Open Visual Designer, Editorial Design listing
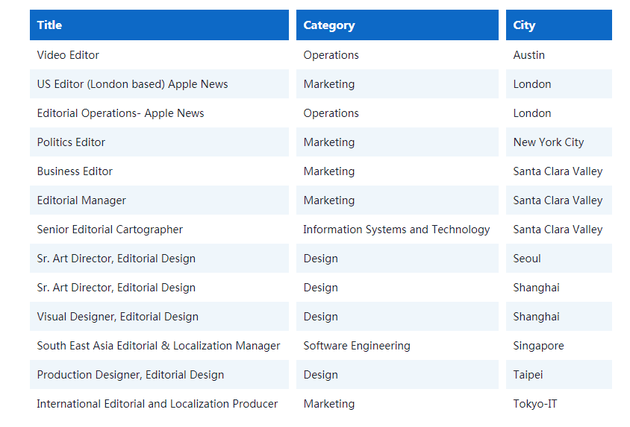 pos(117,317)
